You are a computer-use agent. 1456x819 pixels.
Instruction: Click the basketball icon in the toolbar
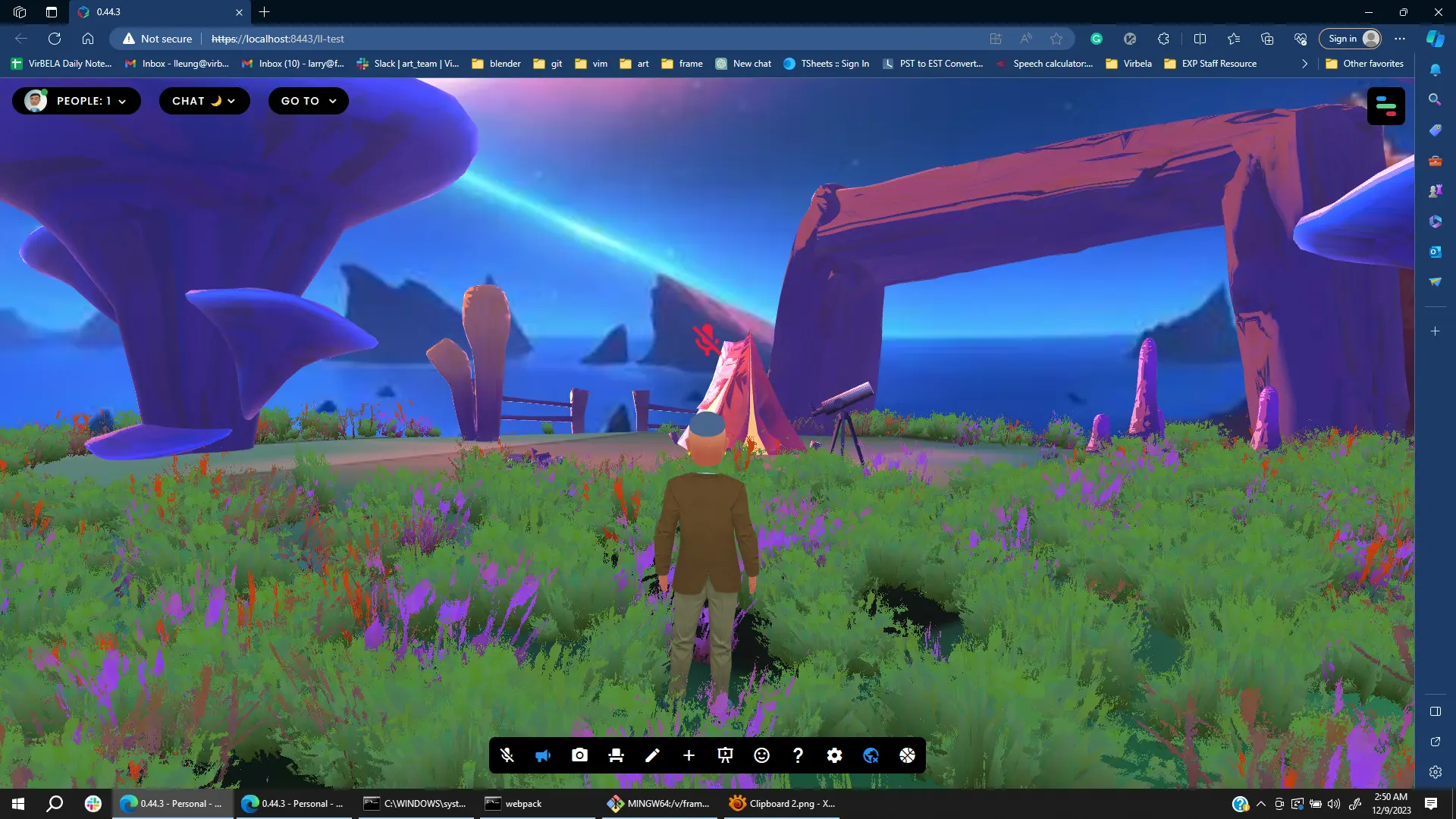[x=907, y=755]
